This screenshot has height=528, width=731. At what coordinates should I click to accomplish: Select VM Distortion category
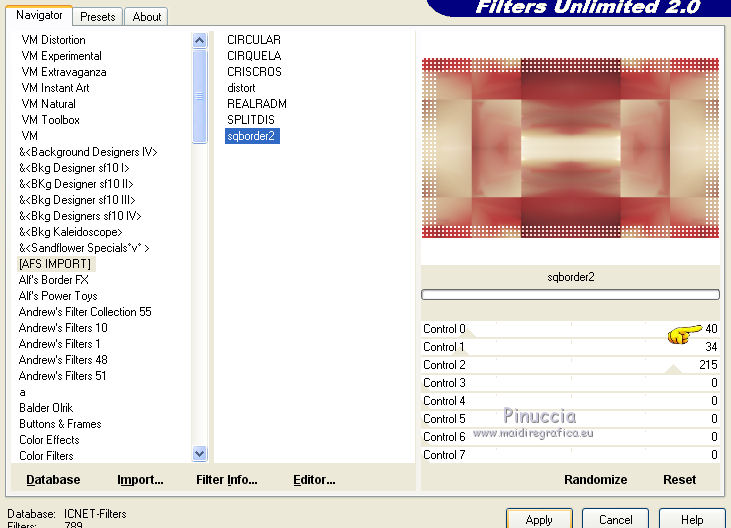pyautogui.click(x=53, y=40)
